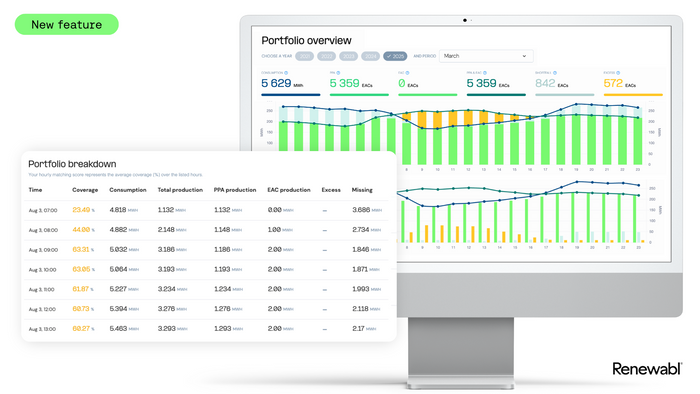
Task: Select the Aug 3, 12:00 row time
Action: 42,309
